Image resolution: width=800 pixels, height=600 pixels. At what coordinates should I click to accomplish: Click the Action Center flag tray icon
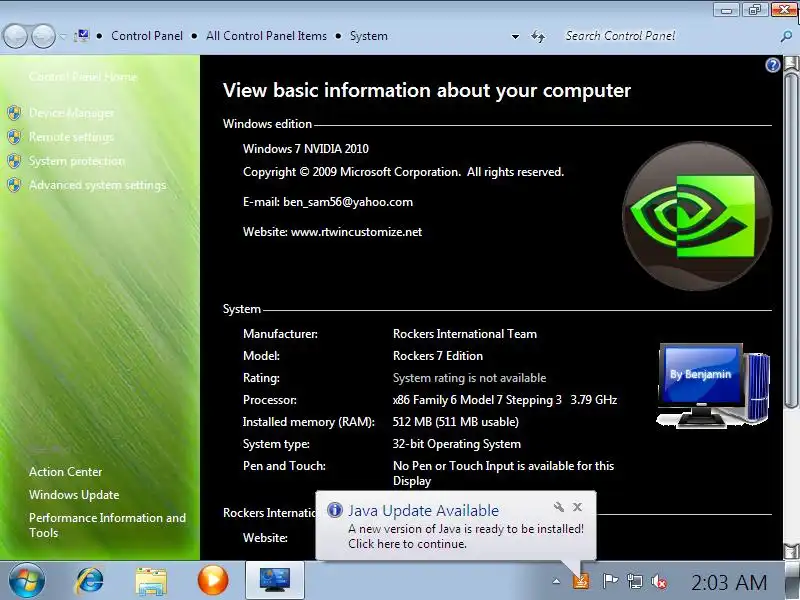coord(610,581)
